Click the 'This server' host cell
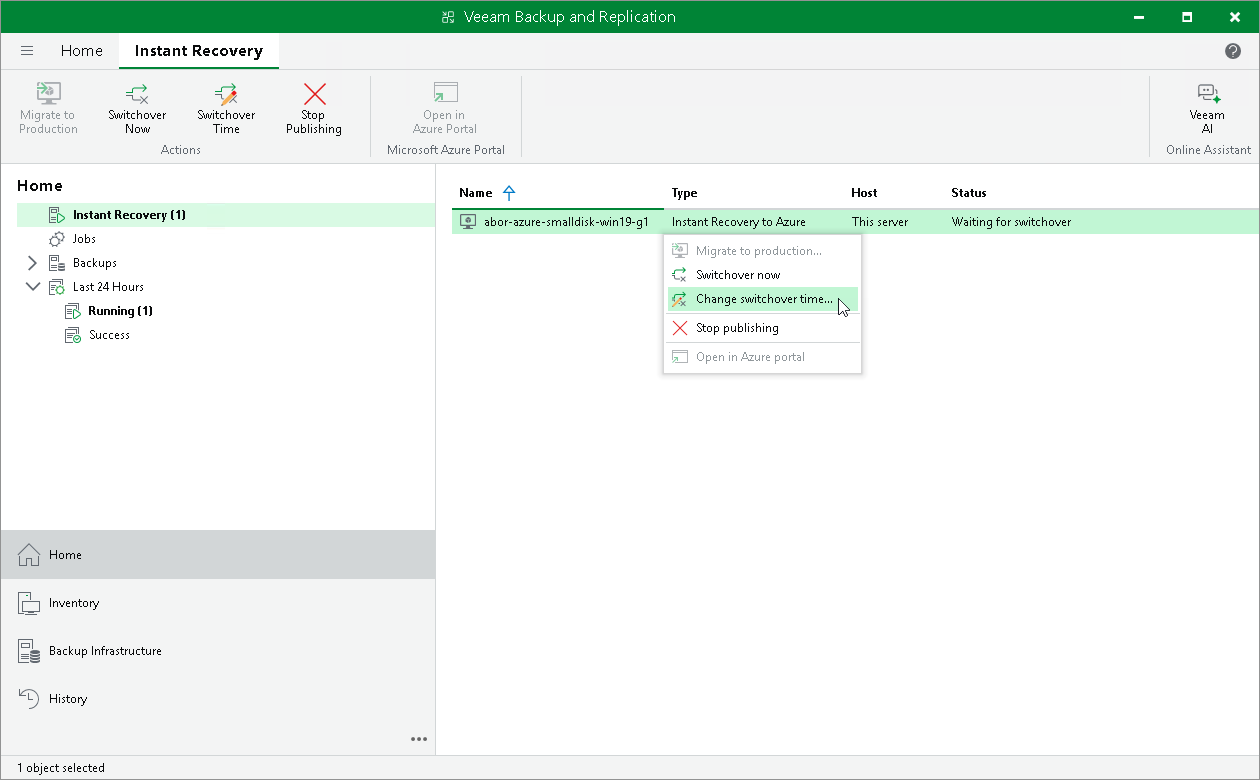 (x=880, y=222)
